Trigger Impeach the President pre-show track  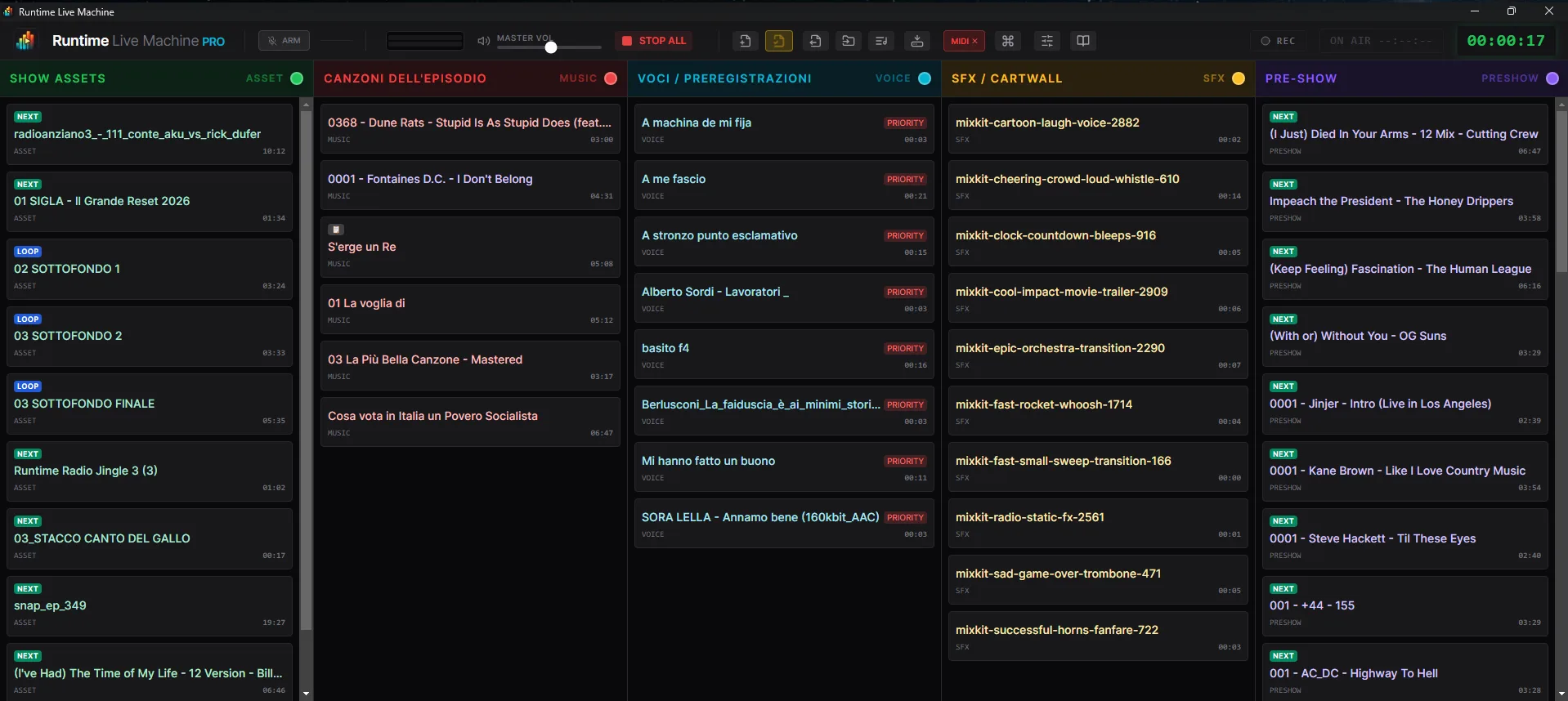1405,202
